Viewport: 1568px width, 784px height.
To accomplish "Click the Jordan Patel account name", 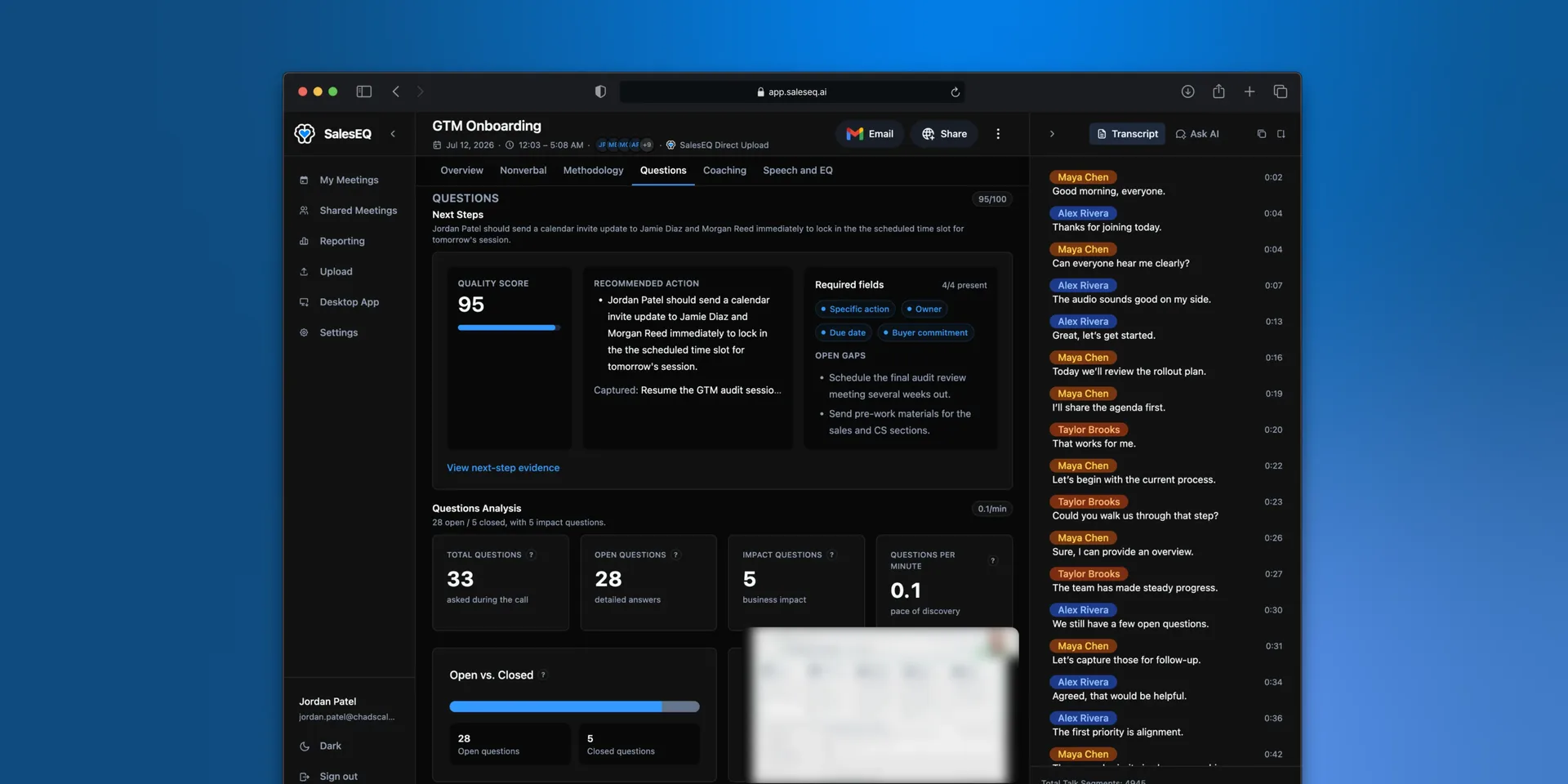I will [x=327, y=702].
